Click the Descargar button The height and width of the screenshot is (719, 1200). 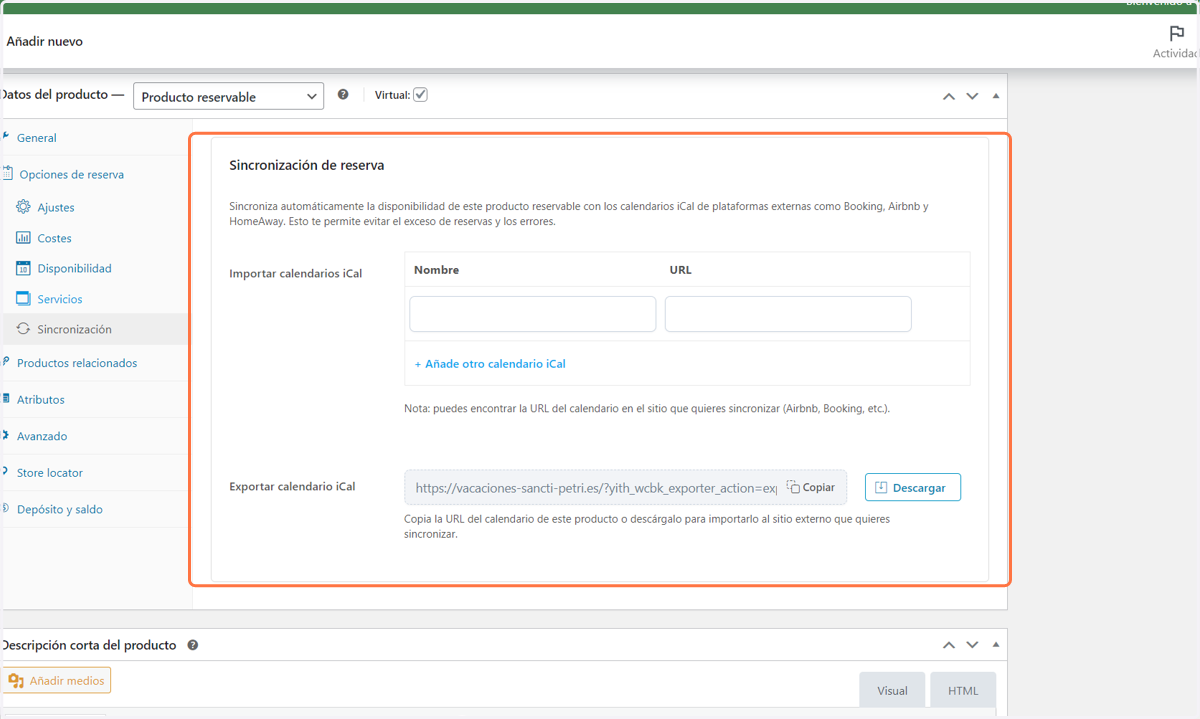click(x=913, y=487)
